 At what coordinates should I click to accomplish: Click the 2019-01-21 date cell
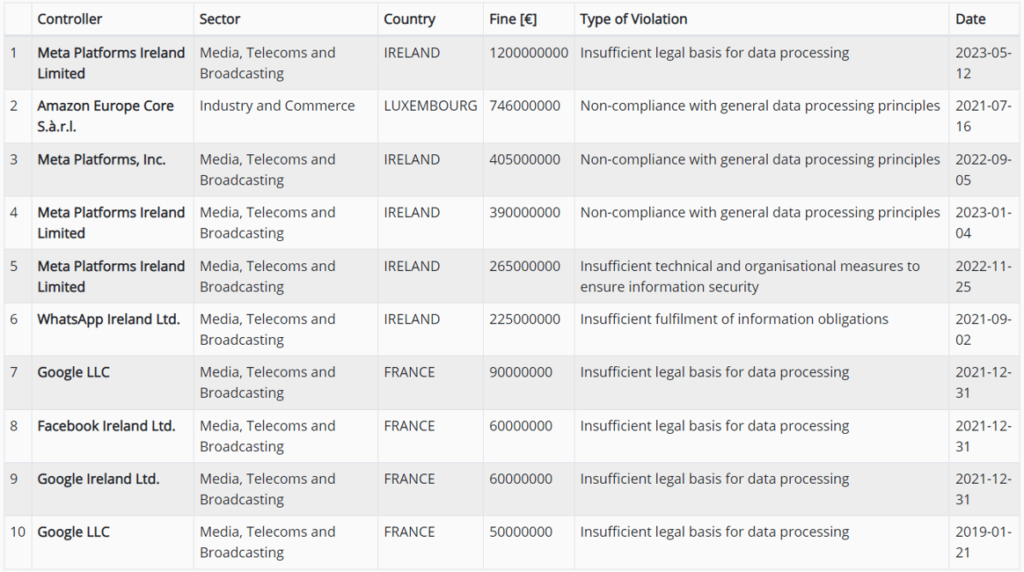983,542
